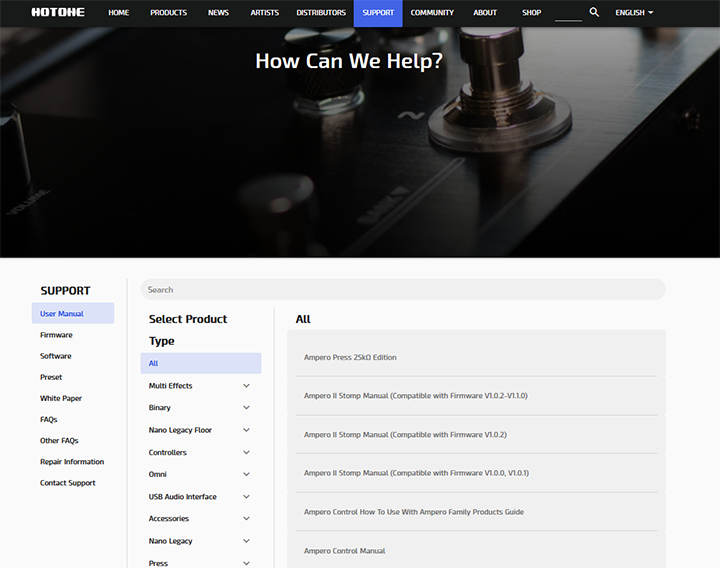Go to the Shop

pos(531,13)
